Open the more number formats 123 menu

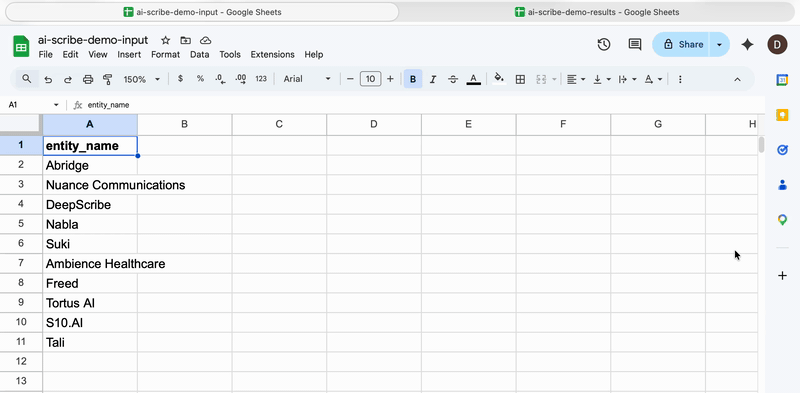[x=261, y=79]
